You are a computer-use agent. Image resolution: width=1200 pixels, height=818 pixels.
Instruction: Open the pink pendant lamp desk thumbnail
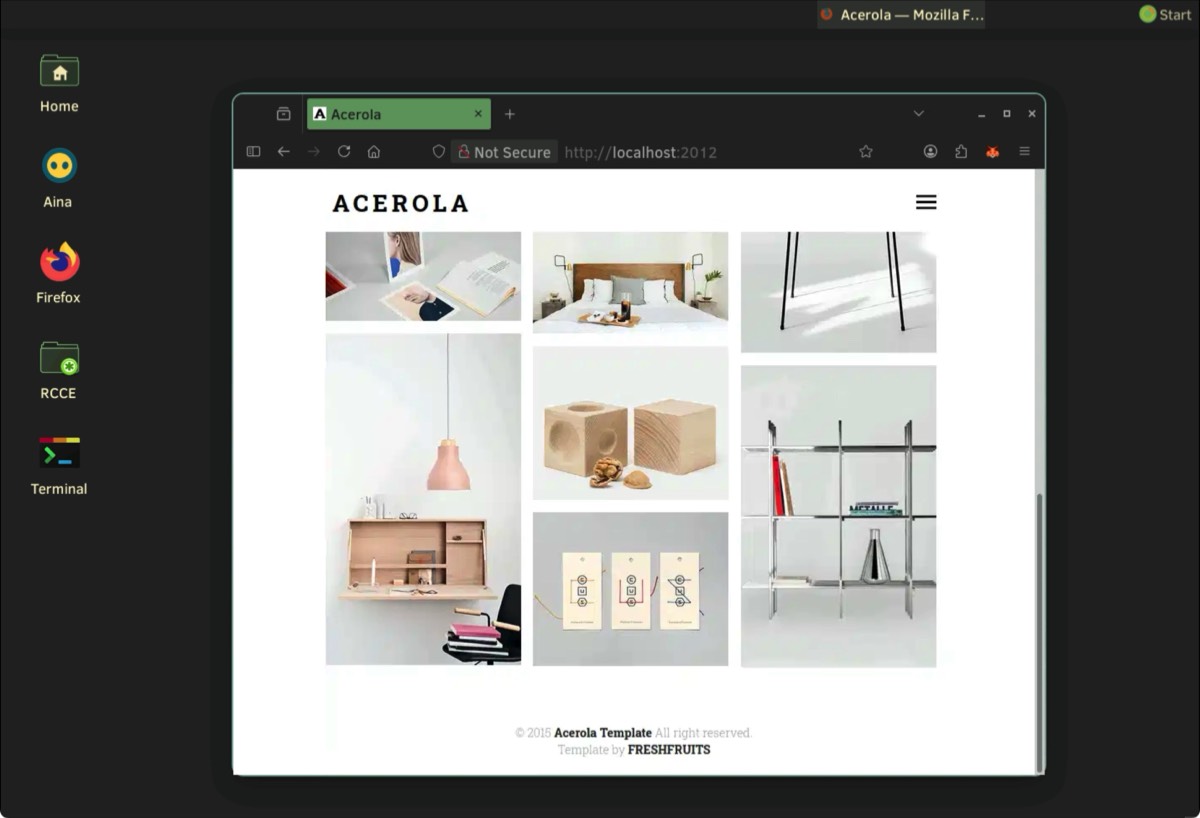(x=423, y=499)
